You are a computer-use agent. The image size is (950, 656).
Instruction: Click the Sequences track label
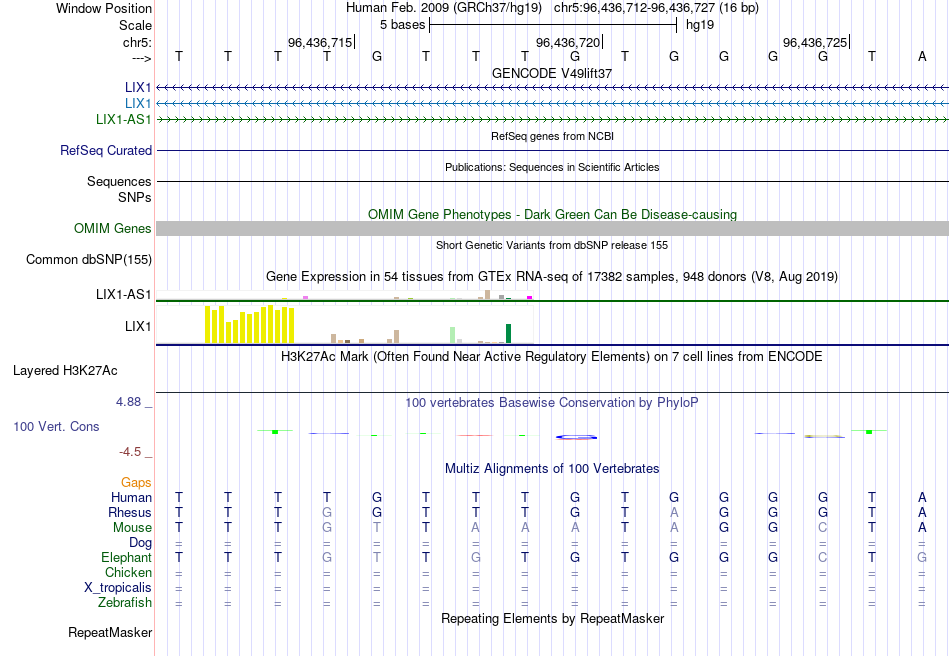click(119, 181)
